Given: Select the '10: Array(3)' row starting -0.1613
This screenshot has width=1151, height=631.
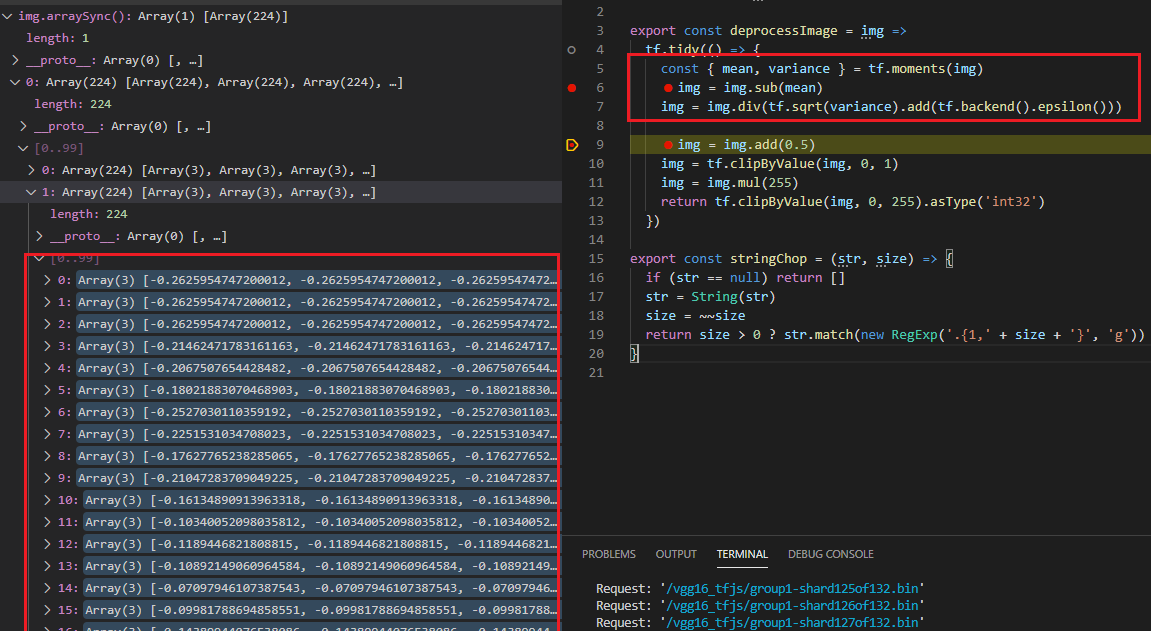Looking at the screenshot, I should pyautogui.click(x=281, y=500).
